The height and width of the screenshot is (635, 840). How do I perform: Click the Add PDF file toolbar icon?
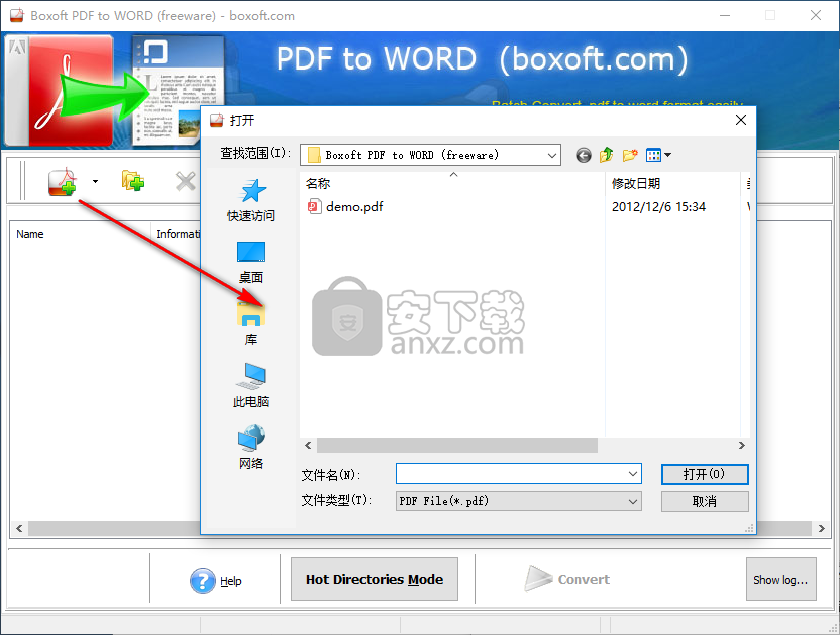(62, 182)
